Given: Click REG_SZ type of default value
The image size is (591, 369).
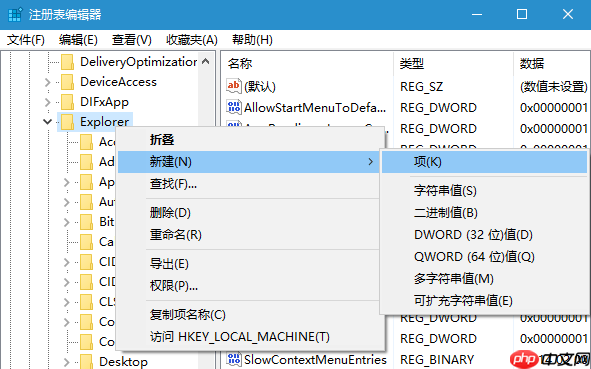Looking at the screenshot, I should [x=421, y=87].
